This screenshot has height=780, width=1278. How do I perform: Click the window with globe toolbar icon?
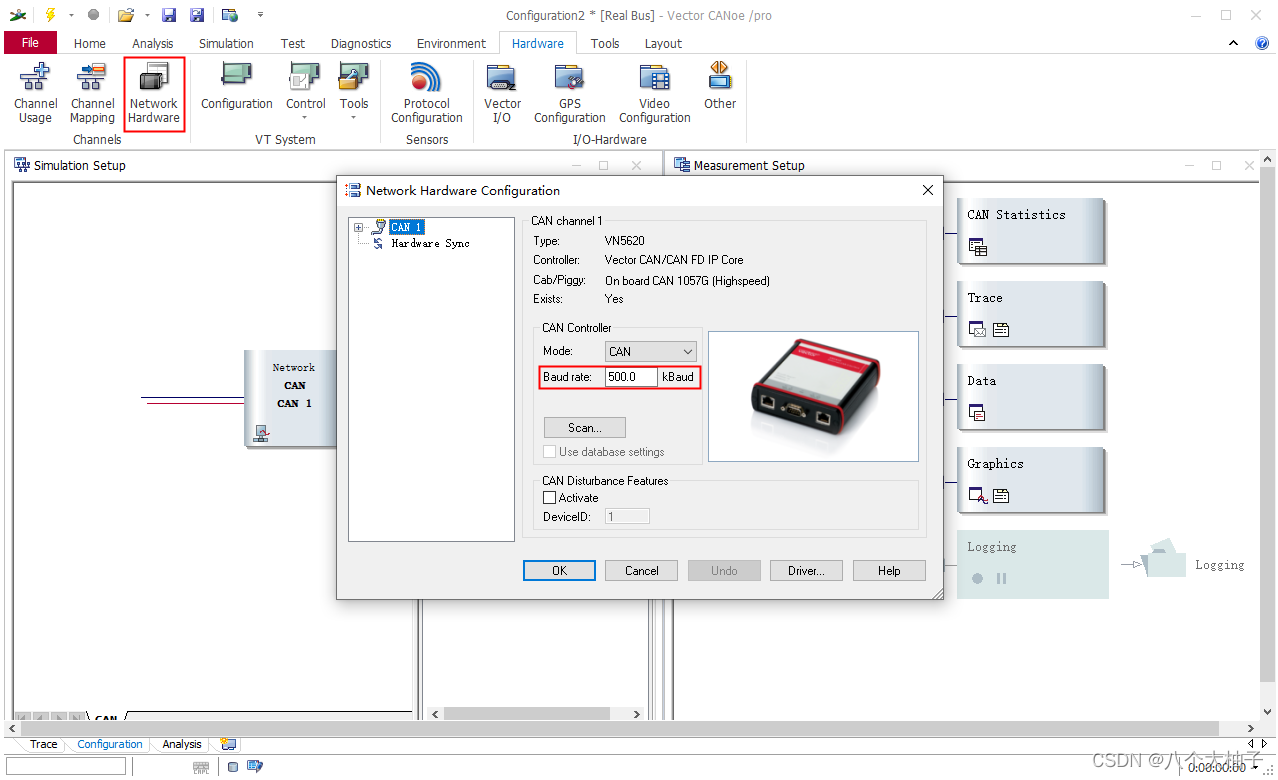230,15
